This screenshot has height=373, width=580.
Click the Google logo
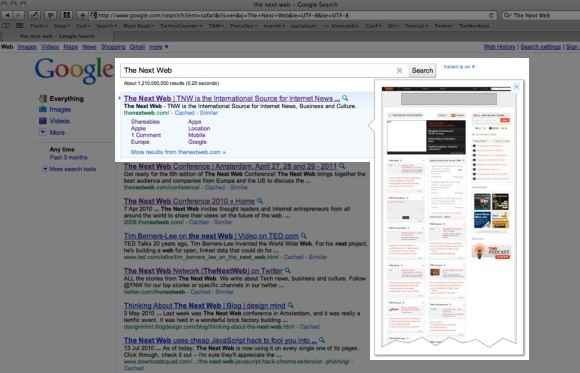click(74, 70)
